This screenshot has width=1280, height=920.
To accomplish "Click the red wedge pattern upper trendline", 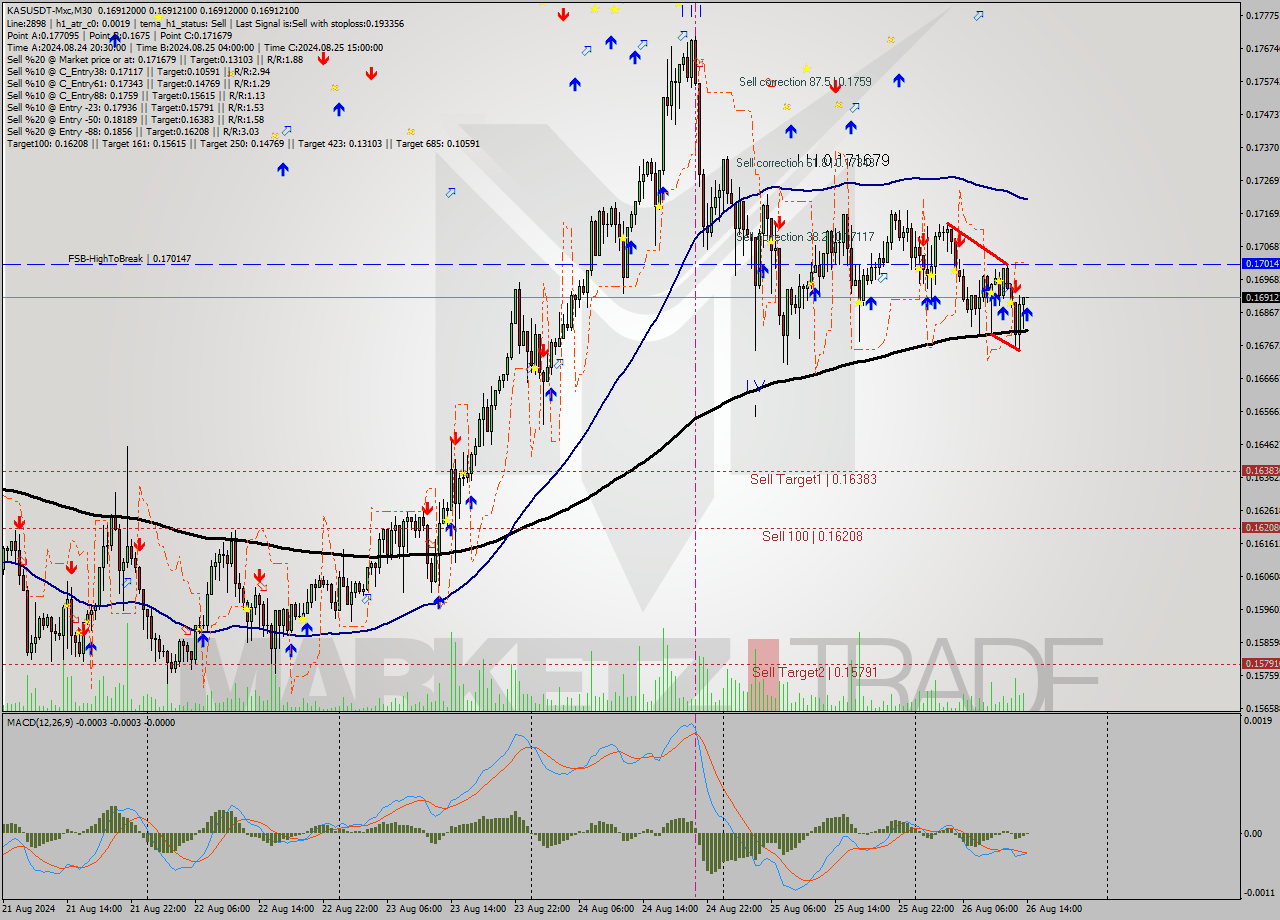I will tap(978, 243).
